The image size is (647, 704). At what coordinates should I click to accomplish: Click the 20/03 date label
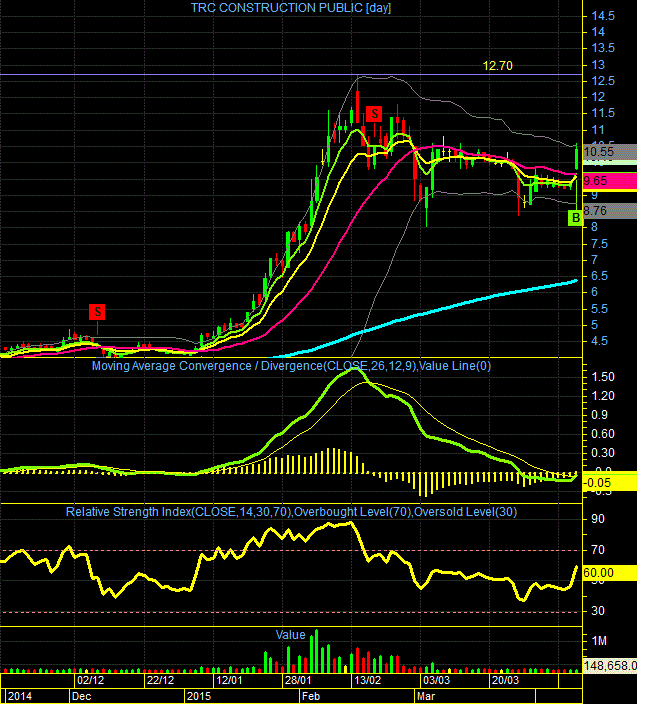click(x=505, y=680)
